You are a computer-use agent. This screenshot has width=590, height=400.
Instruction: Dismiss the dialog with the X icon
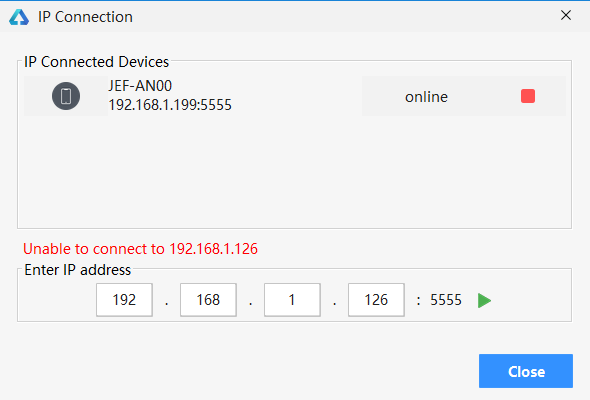click(566, 15)
